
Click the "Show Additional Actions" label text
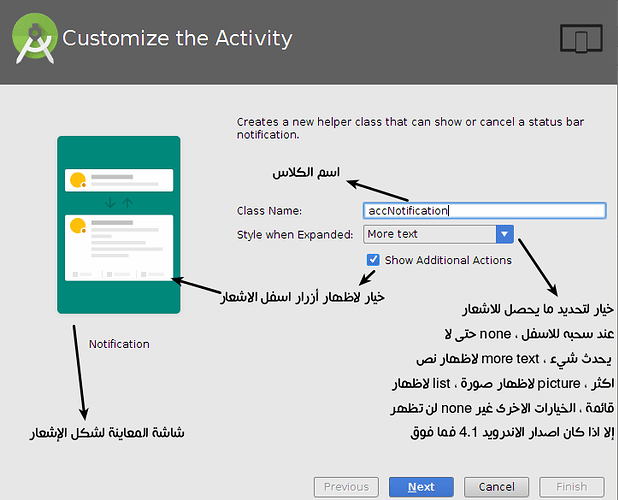click(447, 260)
